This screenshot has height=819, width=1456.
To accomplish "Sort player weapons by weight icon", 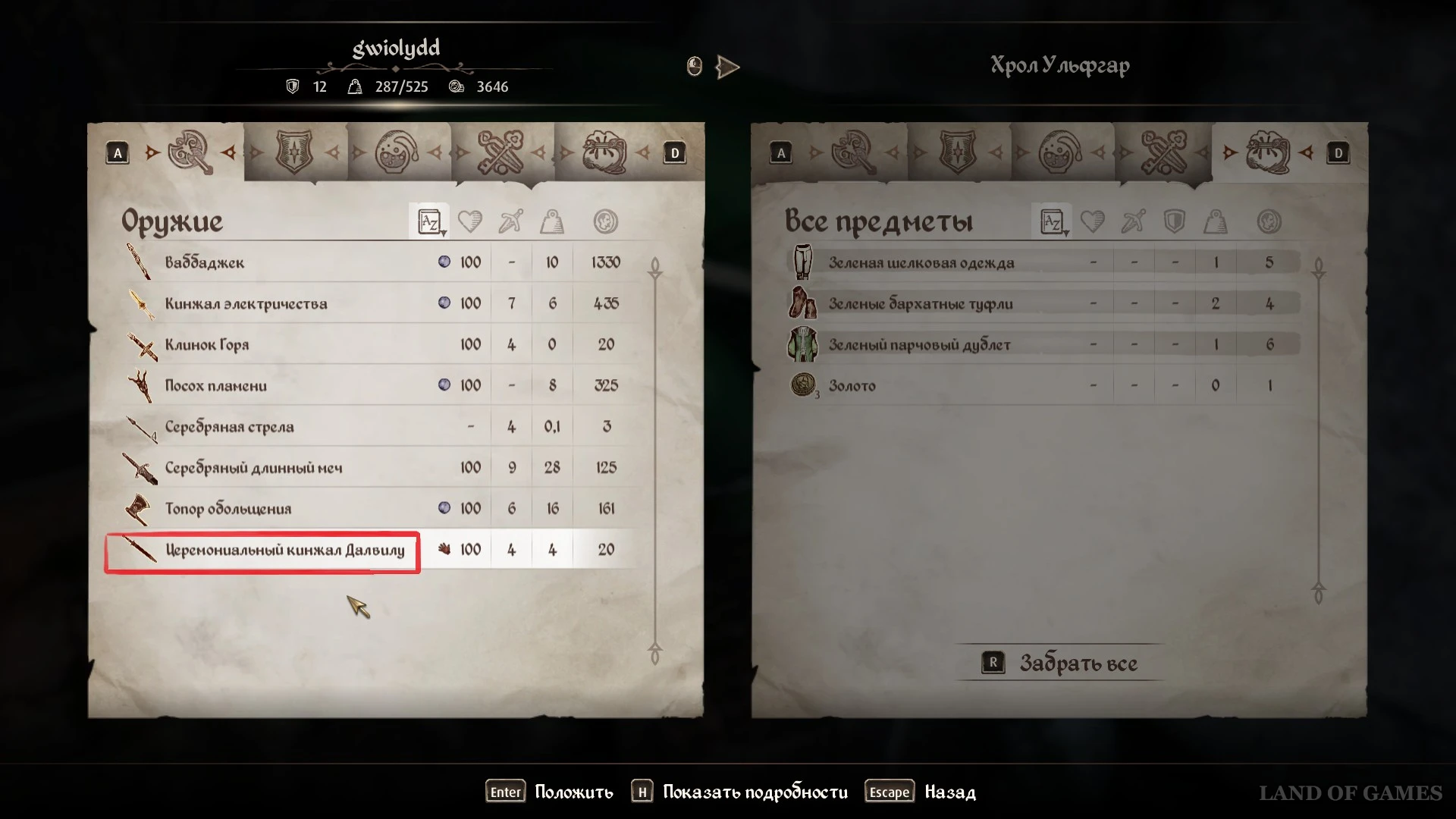I will point(551,221).
